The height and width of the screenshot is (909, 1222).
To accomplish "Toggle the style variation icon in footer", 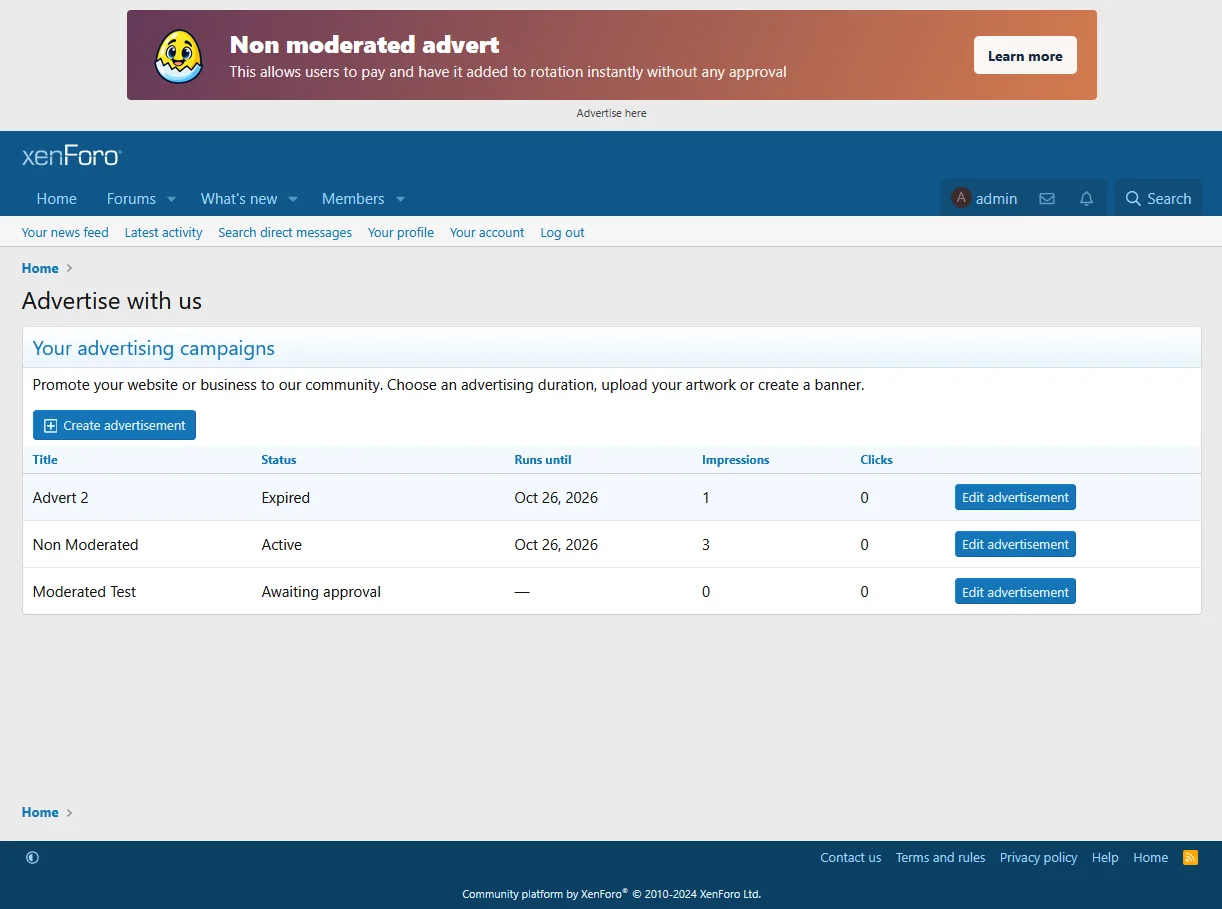I will tap(32, 857).
